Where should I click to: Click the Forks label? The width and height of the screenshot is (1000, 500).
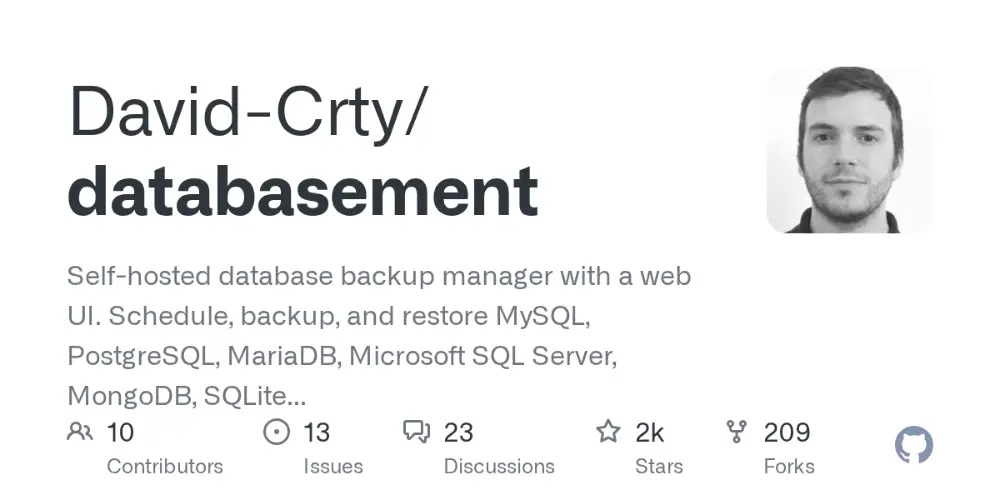click(x=789, y=466)
